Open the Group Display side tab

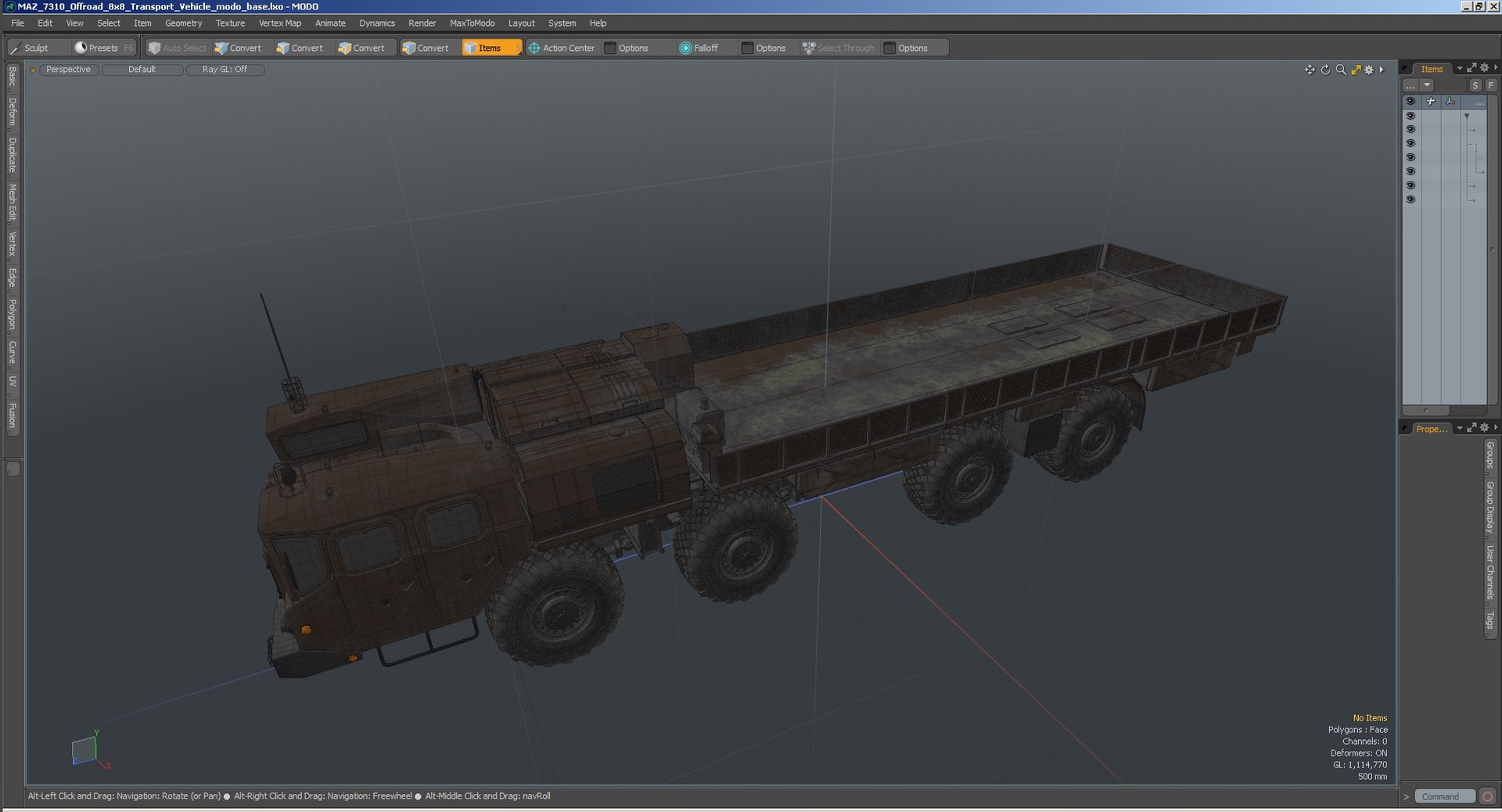[x=1490, y=508]
